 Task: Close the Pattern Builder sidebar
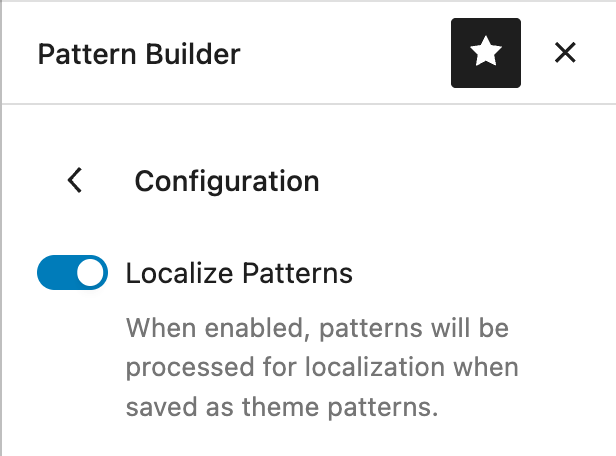(565, 53)
